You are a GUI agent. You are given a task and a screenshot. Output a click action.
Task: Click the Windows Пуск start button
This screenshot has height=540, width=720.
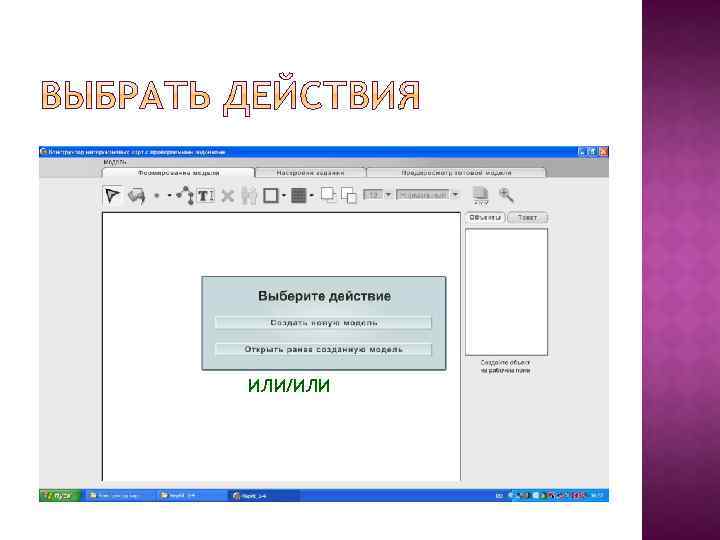(x=60, y=495)
